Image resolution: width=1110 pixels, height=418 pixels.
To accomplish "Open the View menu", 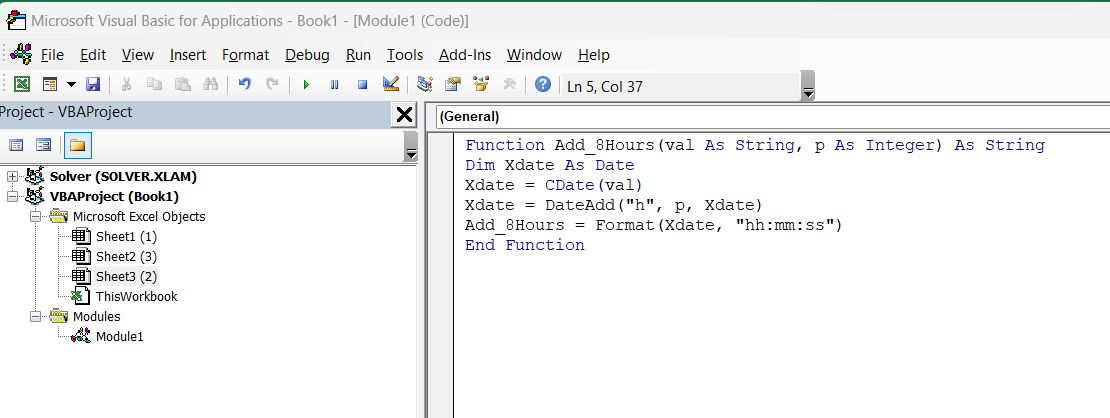I will point(137,55).
